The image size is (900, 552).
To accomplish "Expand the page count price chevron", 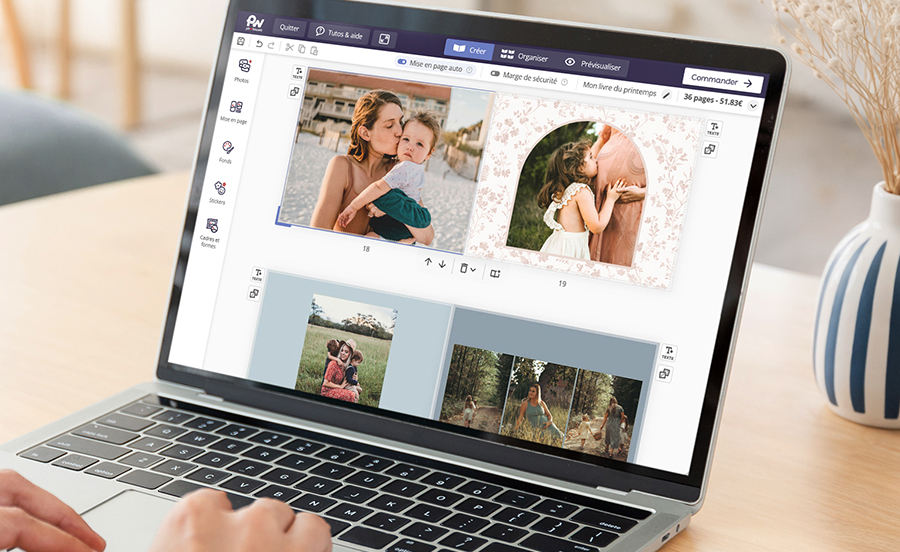I will click(753, 105).
